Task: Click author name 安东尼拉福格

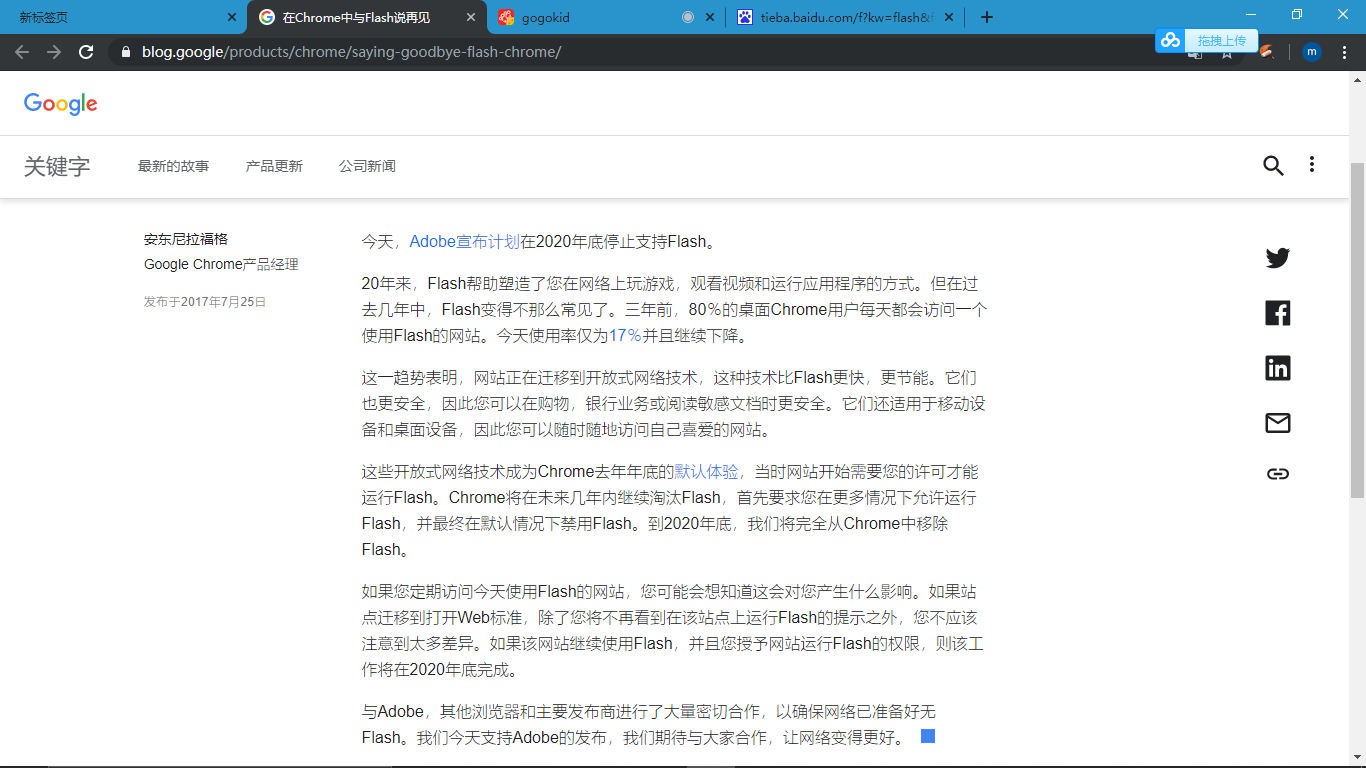Action: click(186, 239)
